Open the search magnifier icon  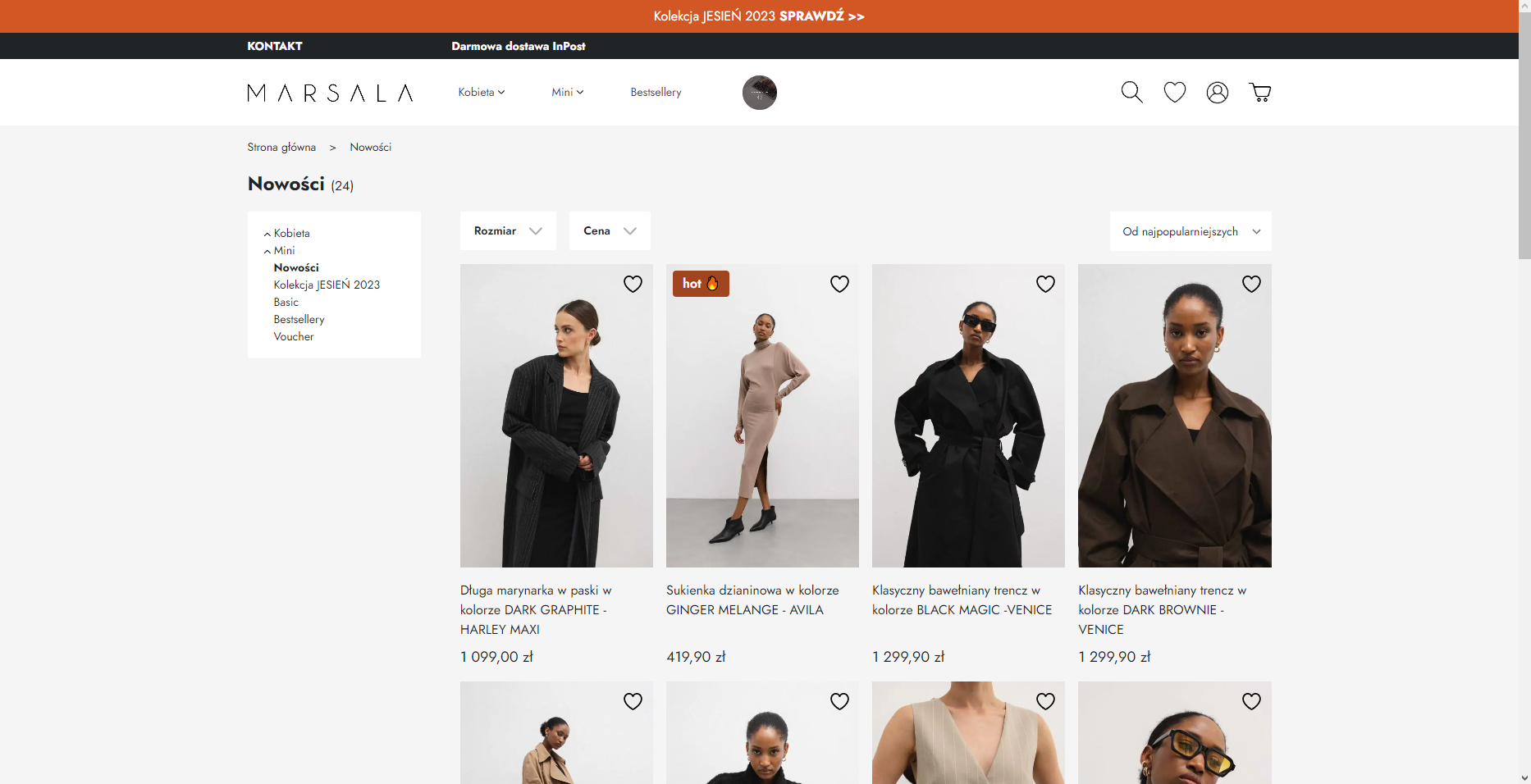coord(1131,92)
